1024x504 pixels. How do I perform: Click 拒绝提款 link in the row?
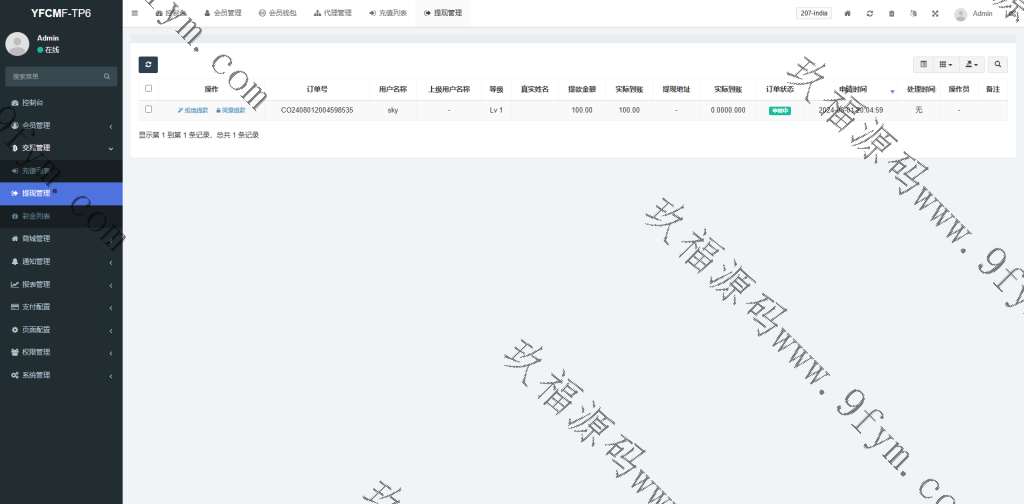[x=193, y=110]
